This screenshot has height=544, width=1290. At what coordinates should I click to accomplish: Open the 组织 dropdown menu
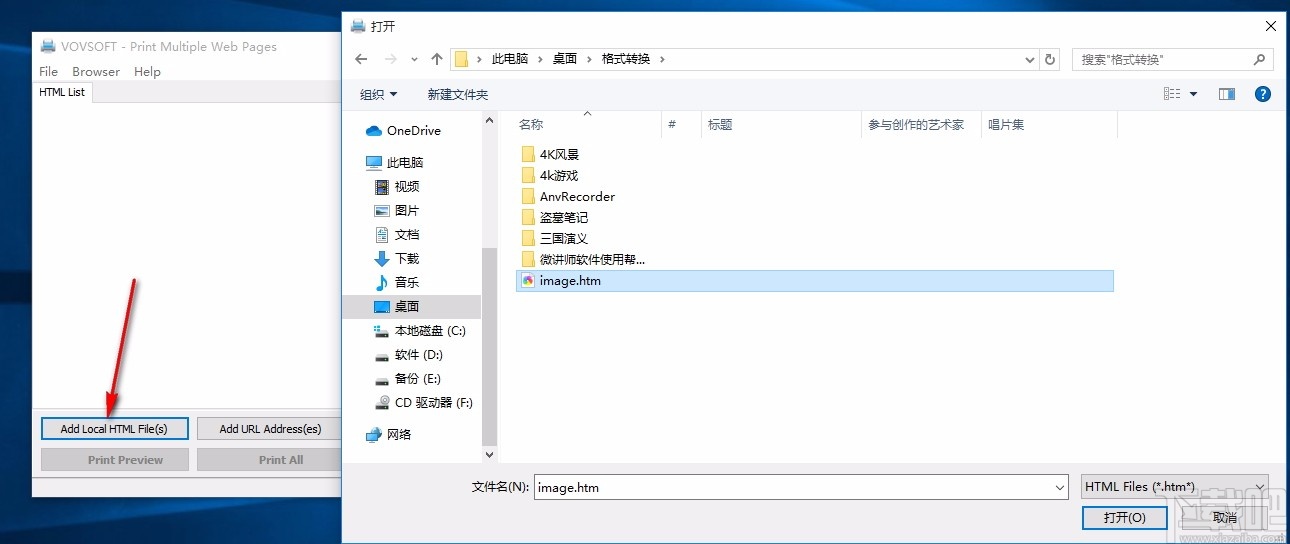[378, 94]
